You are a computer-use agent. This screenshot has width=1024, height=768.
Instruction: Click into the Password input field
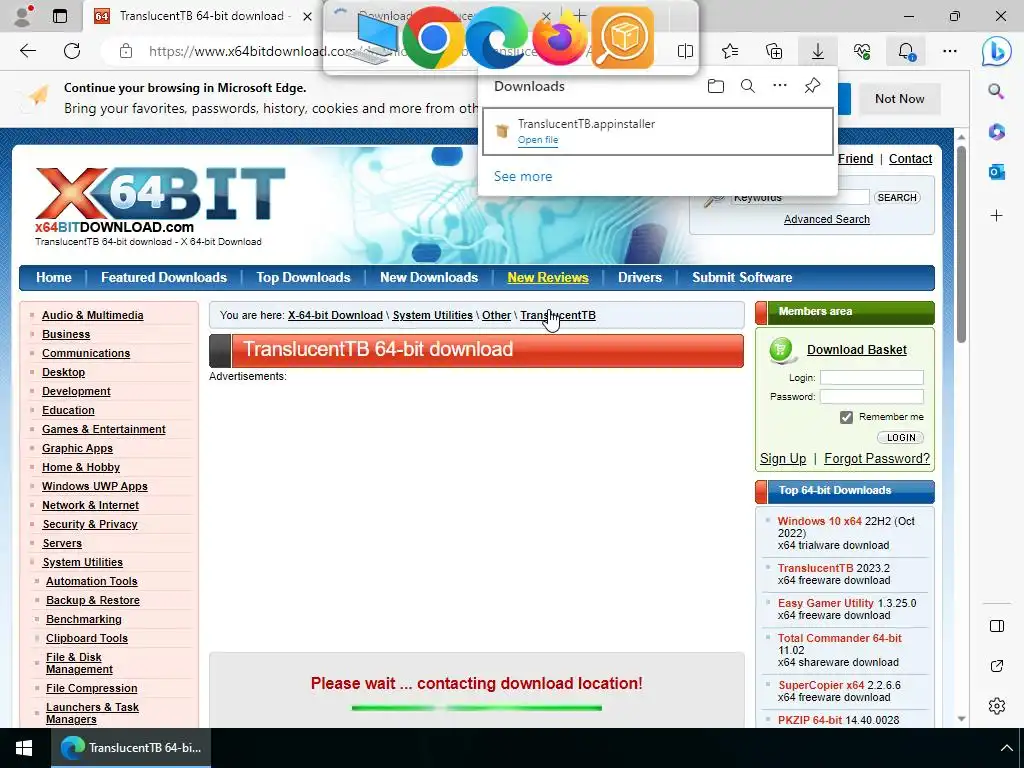(872, 396)
